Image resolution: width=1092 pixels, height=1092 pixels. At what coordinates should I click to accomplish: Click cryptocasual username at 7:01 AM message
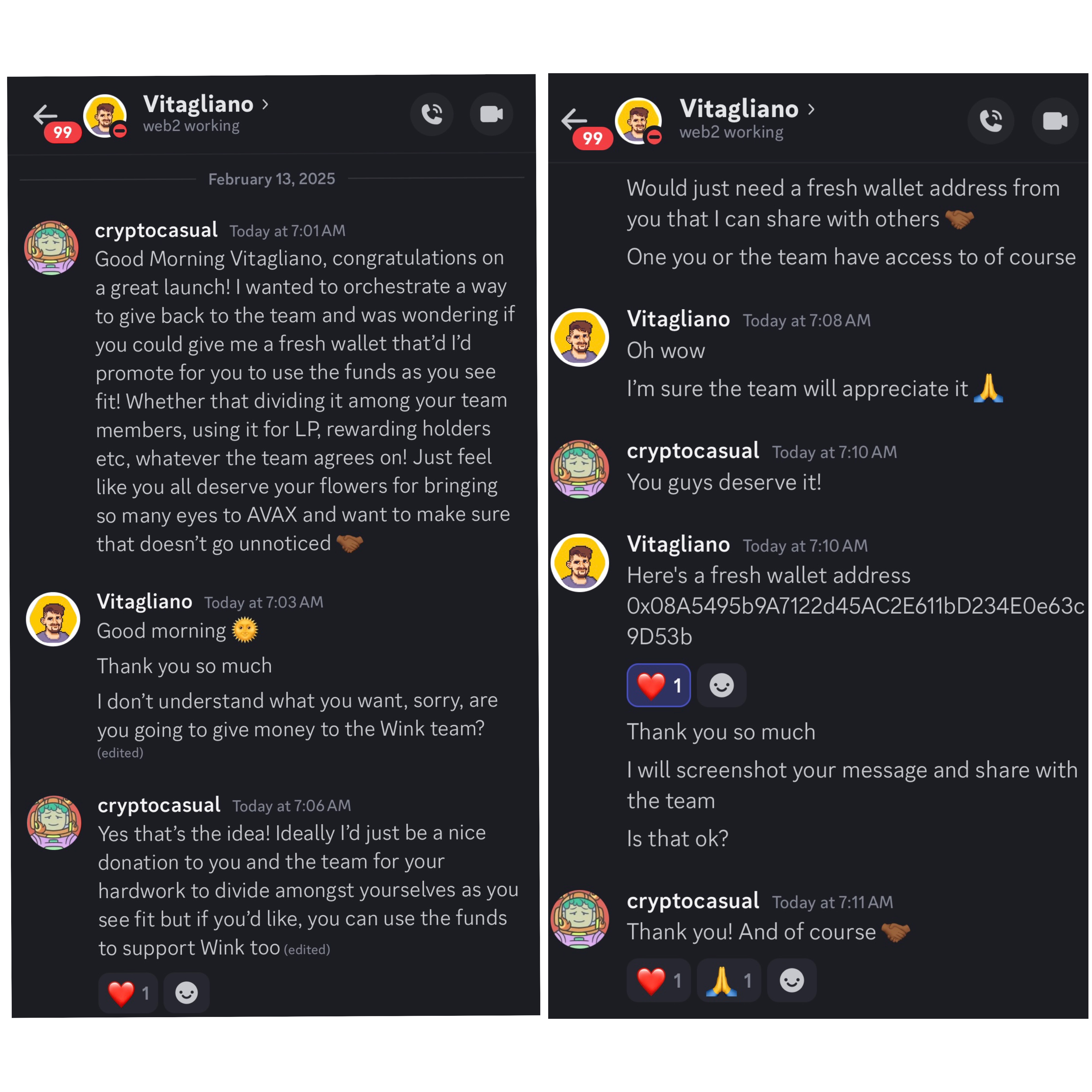[x=156, y=230]
